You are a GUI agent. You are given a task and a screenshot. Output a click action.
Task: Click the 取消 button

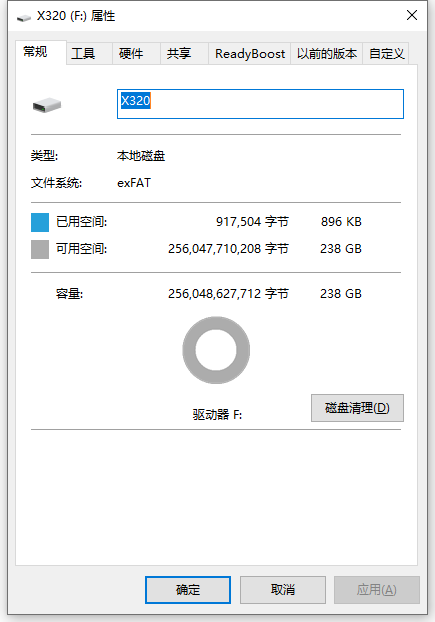coord(283,590)
